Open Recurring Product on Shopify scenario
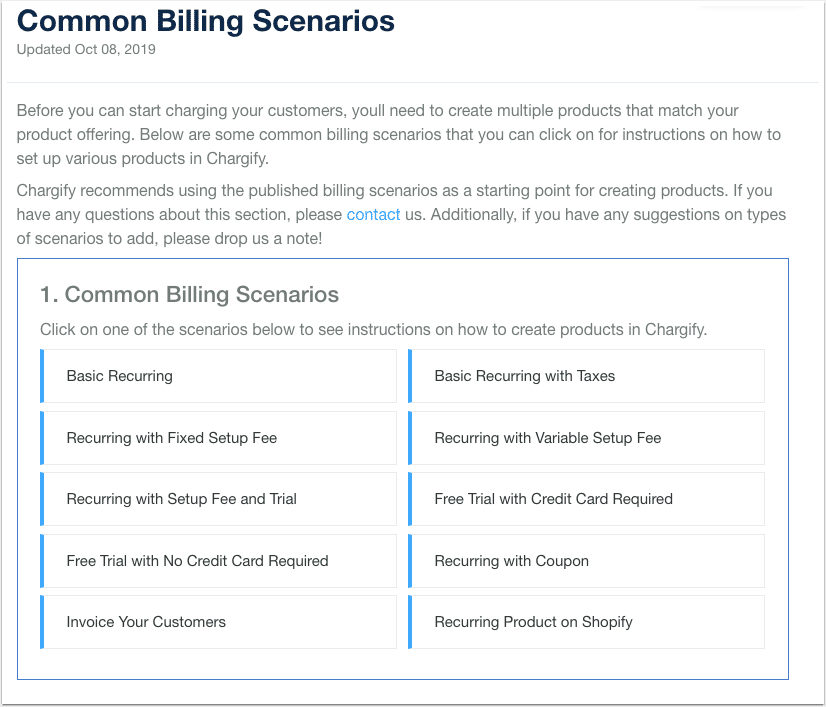Screen dimensions: 826x707 [x=533, y=622]
